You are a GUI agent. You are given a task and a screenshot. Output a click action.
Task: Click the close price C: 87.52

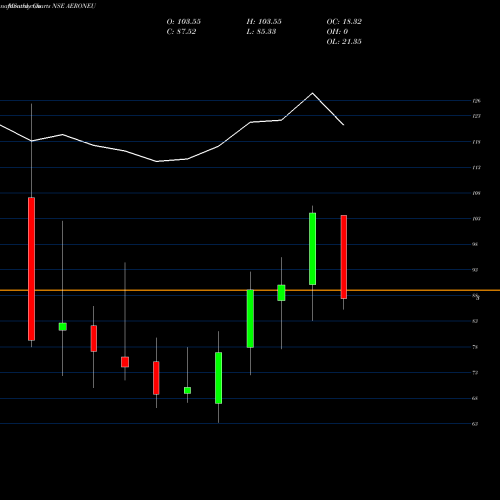pyautogui.click(x=181, y=32)
